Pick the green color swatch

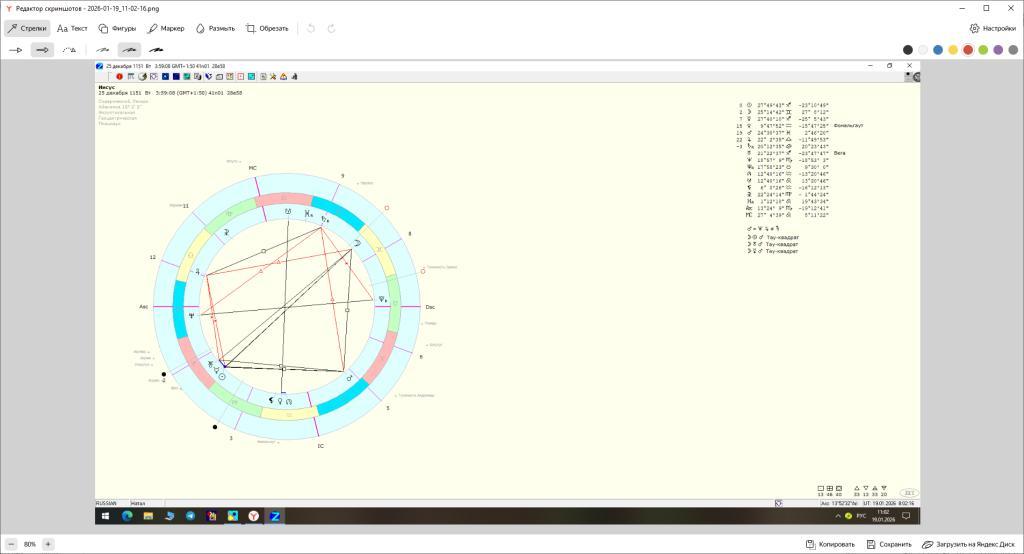(983, 49)
